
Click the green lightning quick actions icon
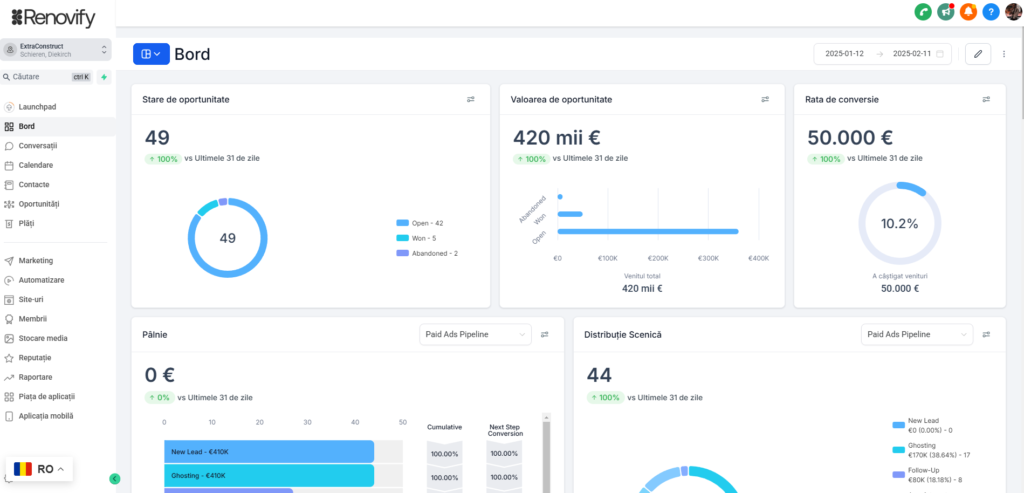tap(104, 77)
